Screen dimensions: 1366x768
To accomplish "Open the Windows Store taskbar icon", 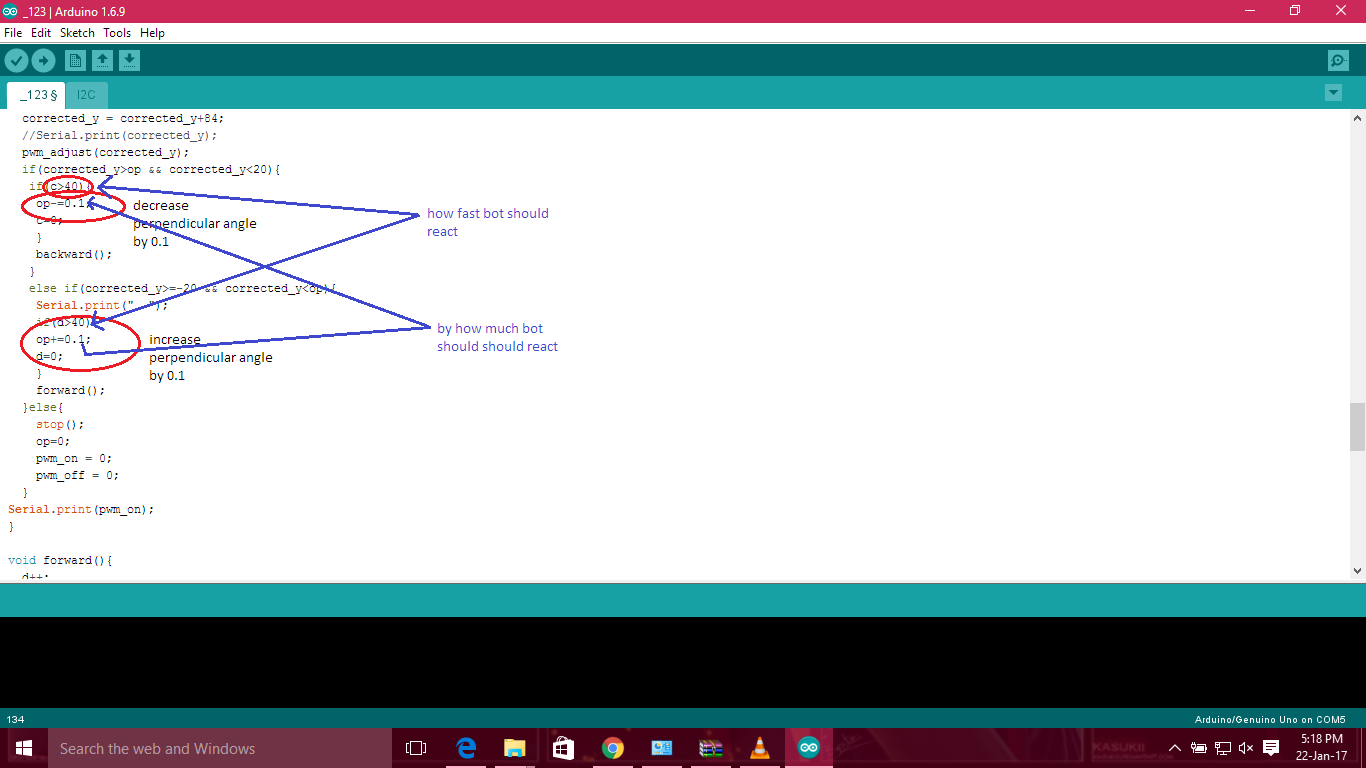I will 564,748.
